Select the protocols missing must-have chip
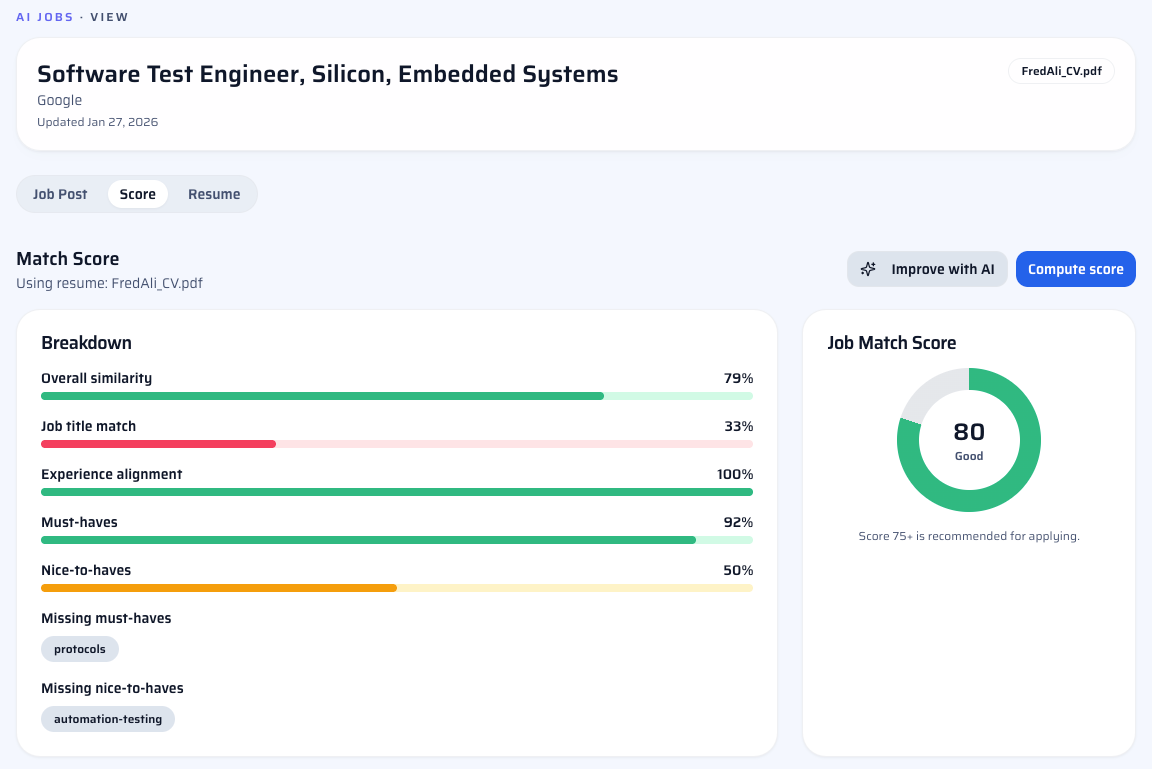 [x=79, y=648]
